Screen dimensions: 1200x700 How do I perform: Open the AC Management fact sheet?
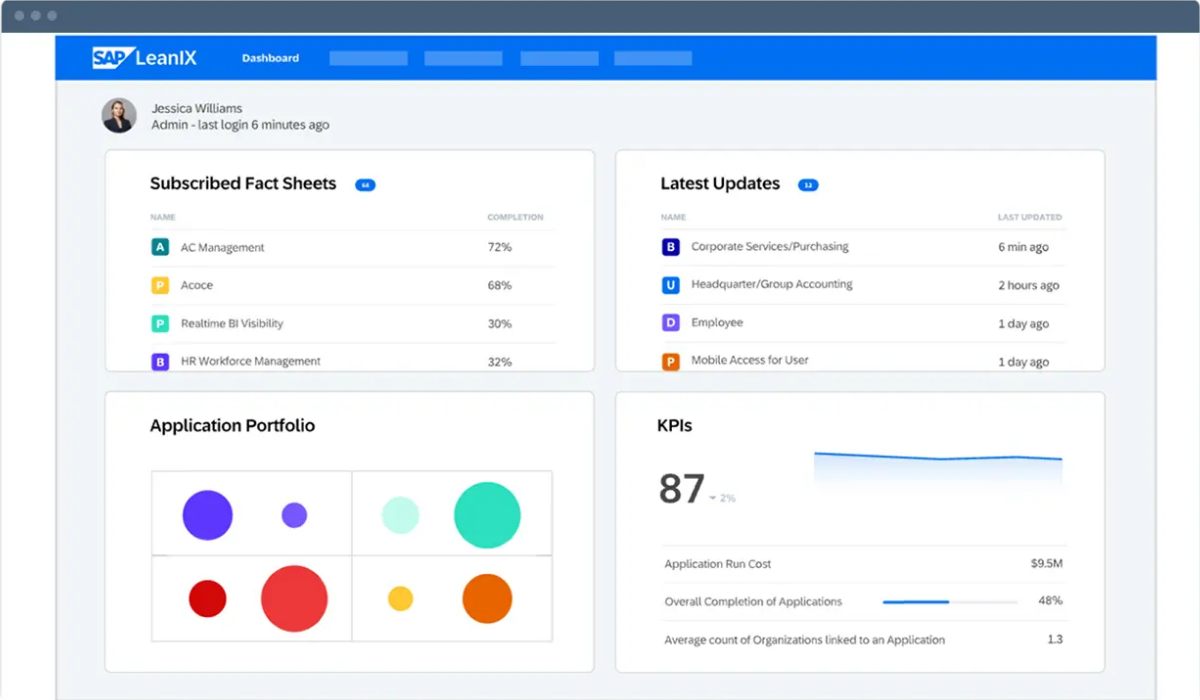[222, 247]
